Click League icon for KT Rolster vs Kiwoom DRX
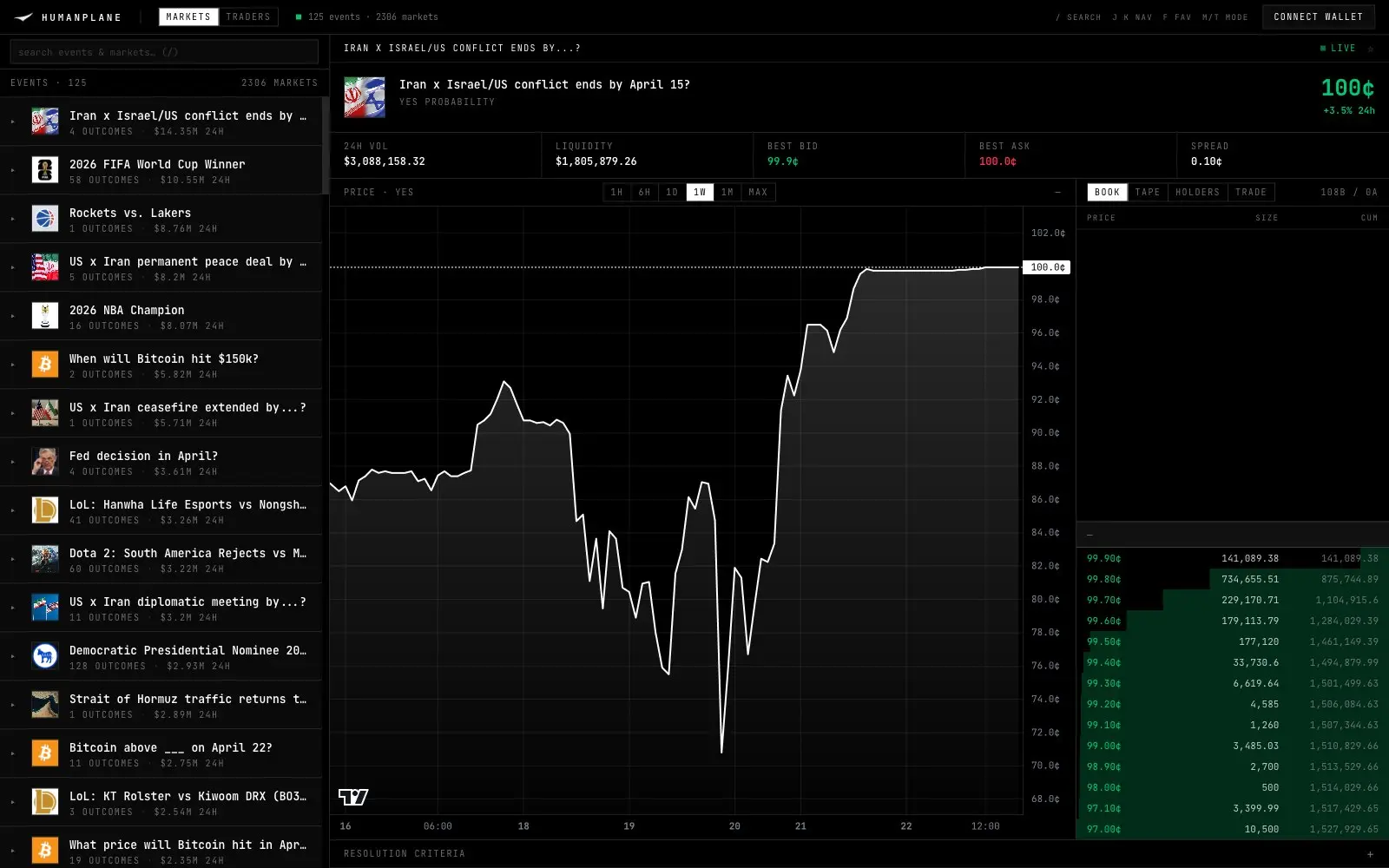 click(45, 802)
